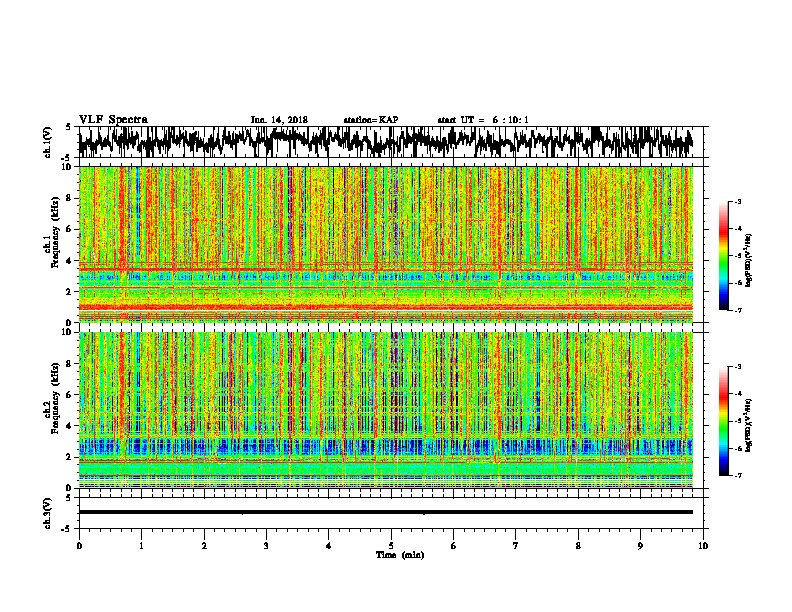Click the time axis tick label "8"
Viewport: 792px width, 612px height.
pos(578,546)
